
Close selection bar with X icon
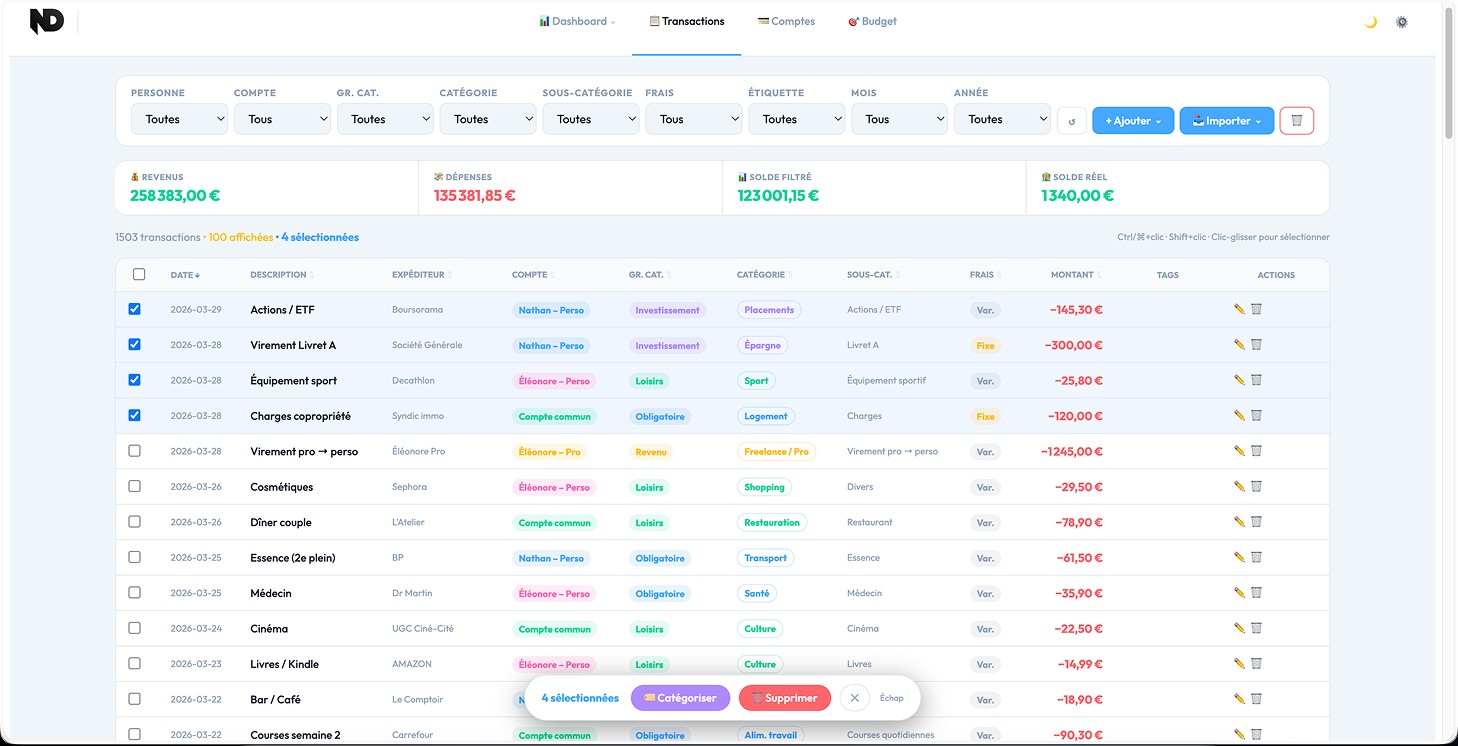854,698
